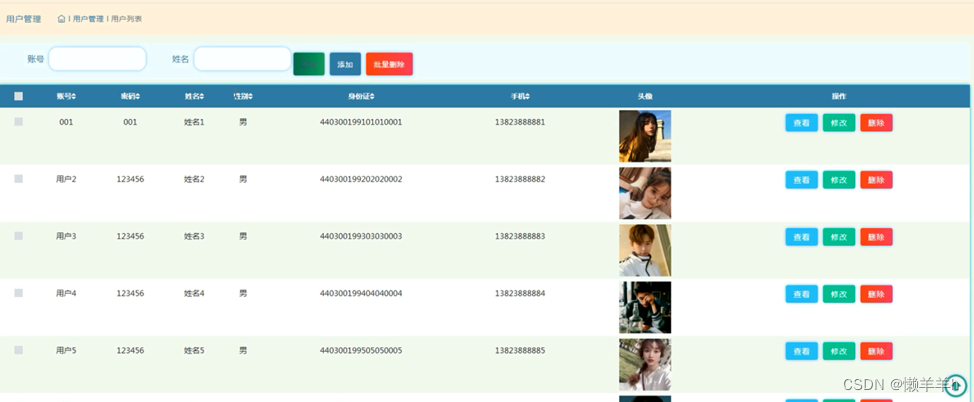974x402 pixels.
Task: Sort by 密码 column arrow
Action: pyautogui.click(x=138, y=96)
